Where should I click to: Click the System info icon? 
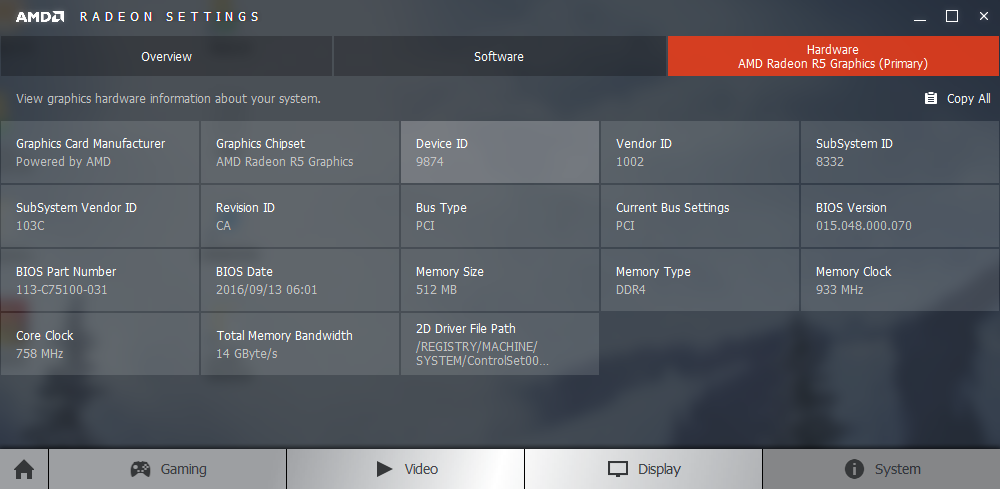point(854,469)
